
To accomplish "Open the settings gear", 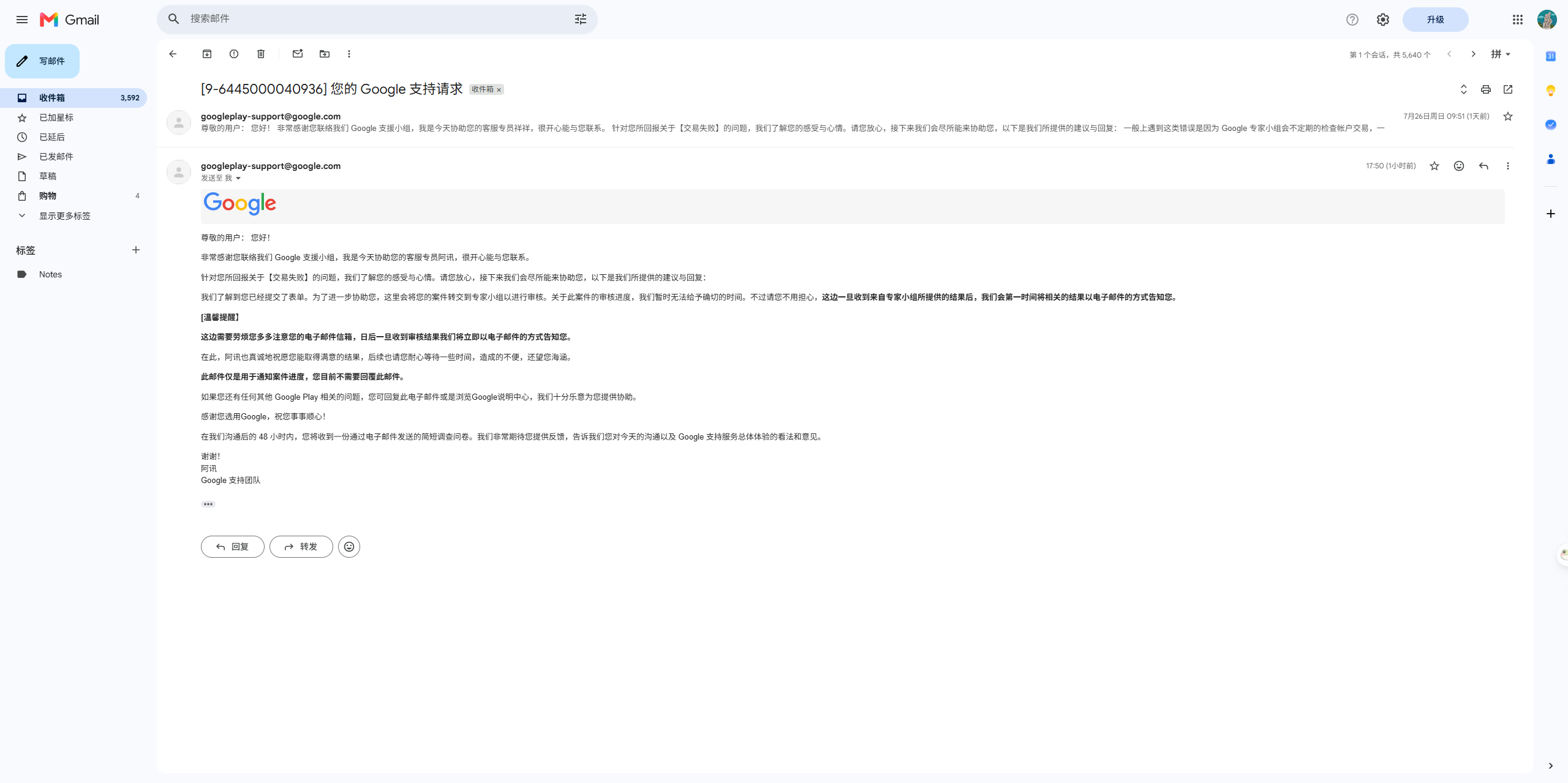I will (1383, 20).
